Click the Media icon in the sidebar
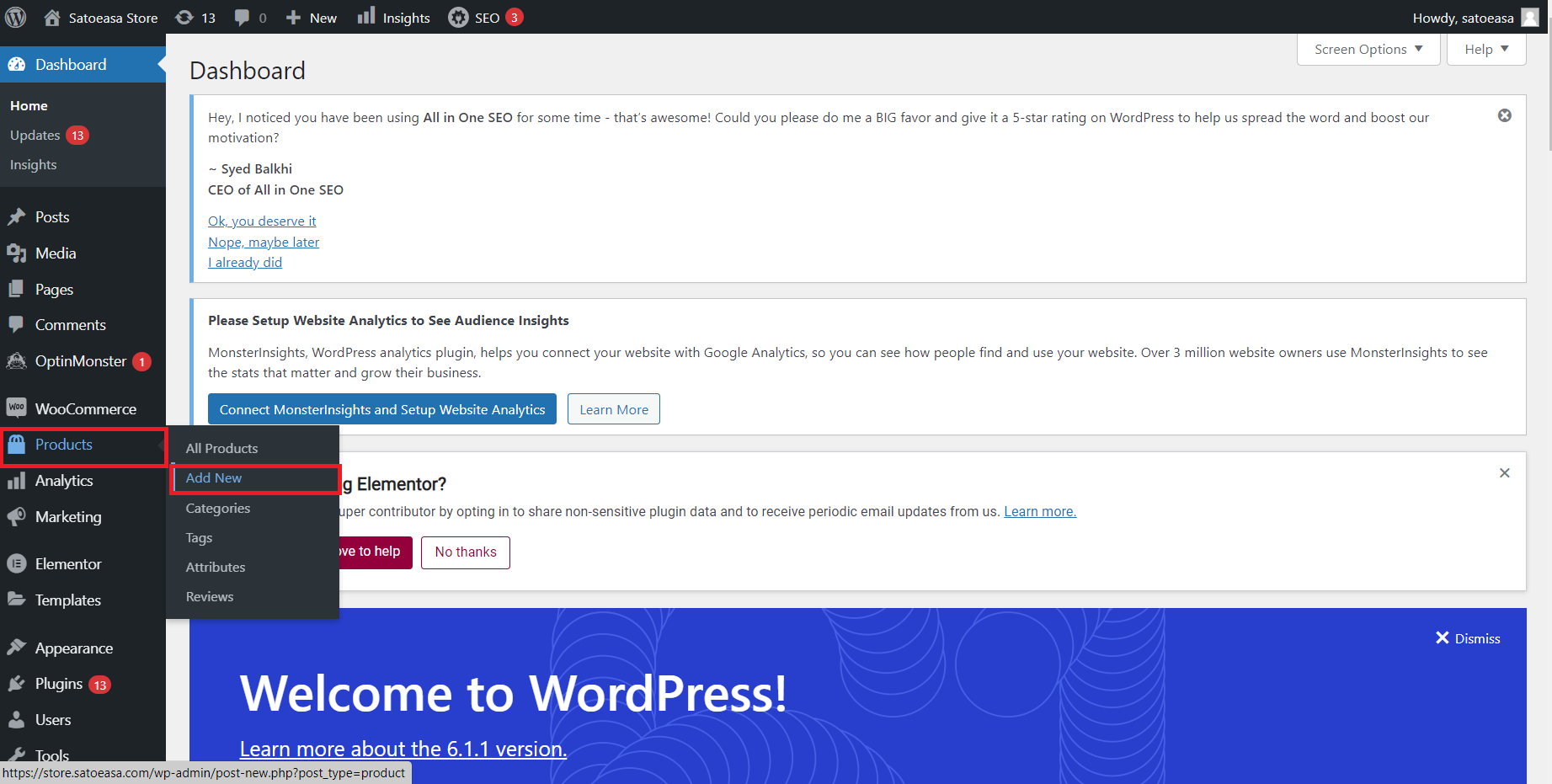The image size is (1552, 784). coord(17,253)
